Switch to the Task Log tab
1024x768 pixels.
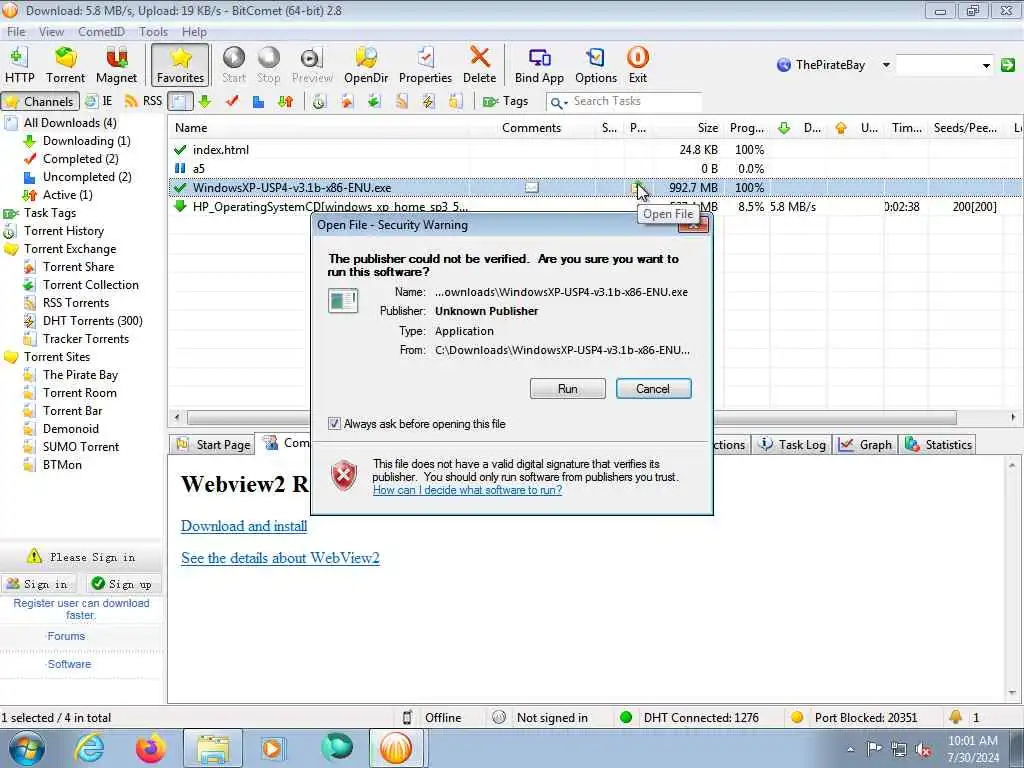(792, 445)
